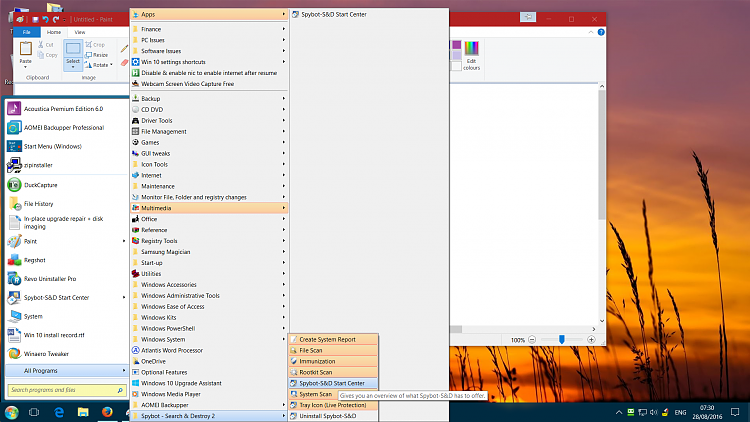Open Paint File tab
This screenshot has width=750, height=422.
click(x=27, y=32)
